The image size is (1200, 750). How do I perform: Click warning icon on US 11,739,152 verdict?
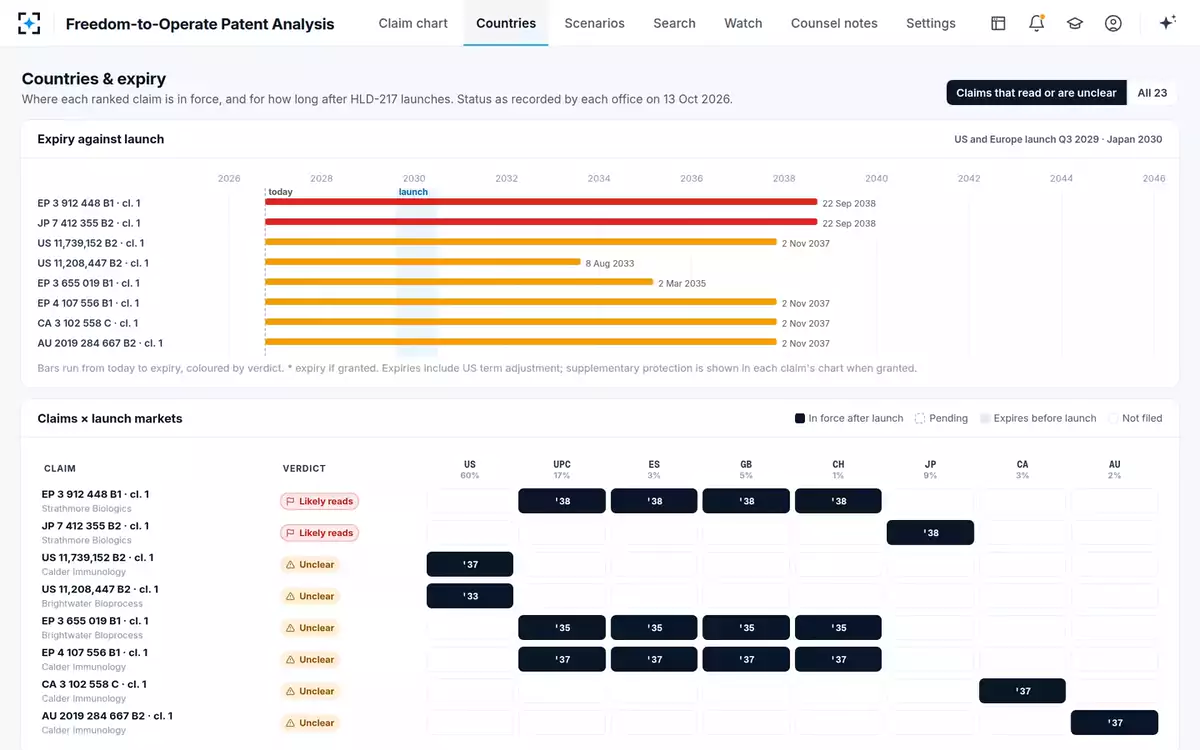(x=290, y=565)
